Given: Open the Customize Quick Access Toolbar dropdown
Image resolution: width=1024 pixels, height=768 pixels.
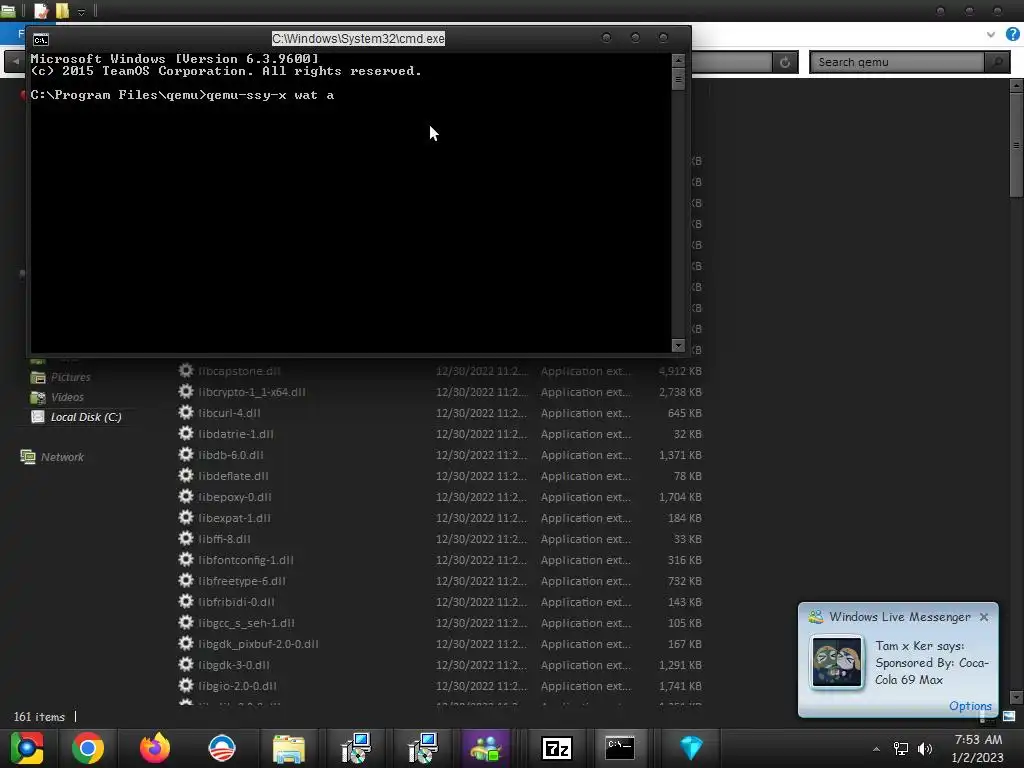Looking at the screenshot, I should 82,12.
